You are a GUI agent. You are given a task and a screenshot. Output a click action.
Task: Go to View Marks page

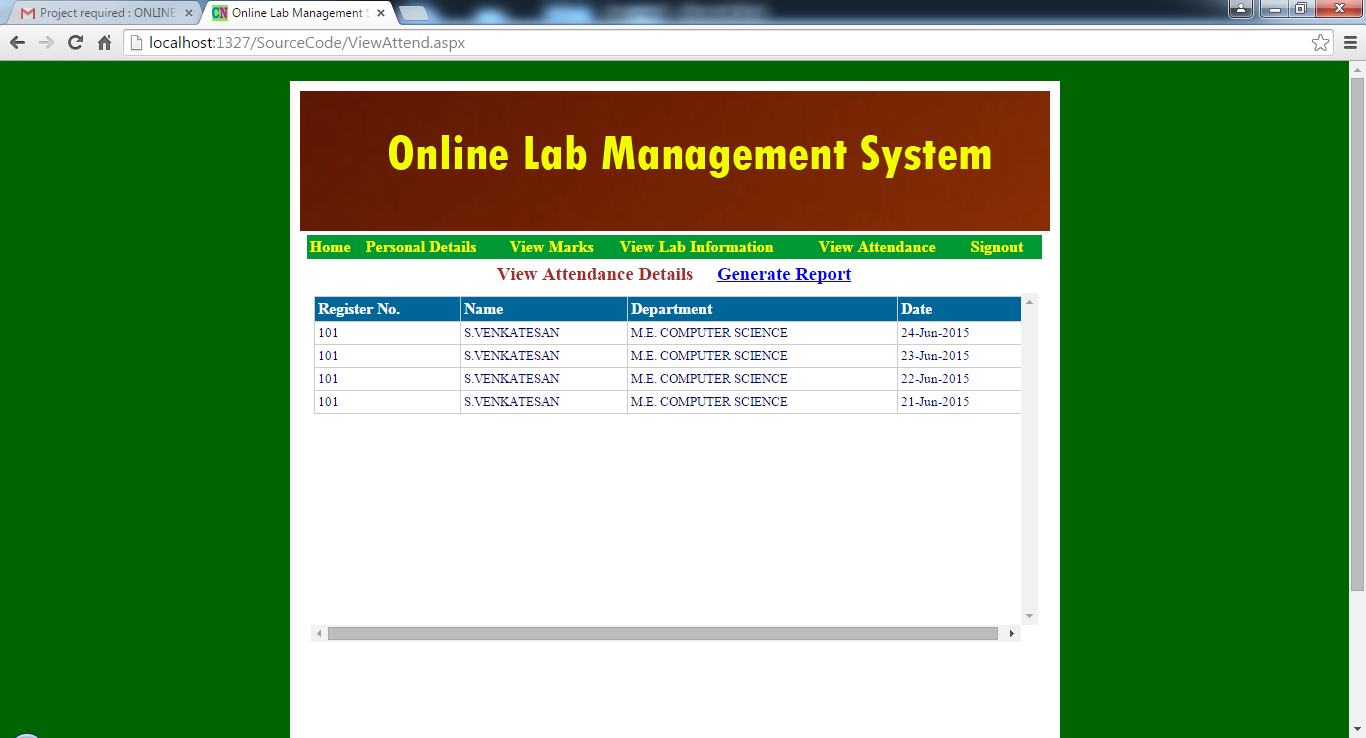point(551,247)
